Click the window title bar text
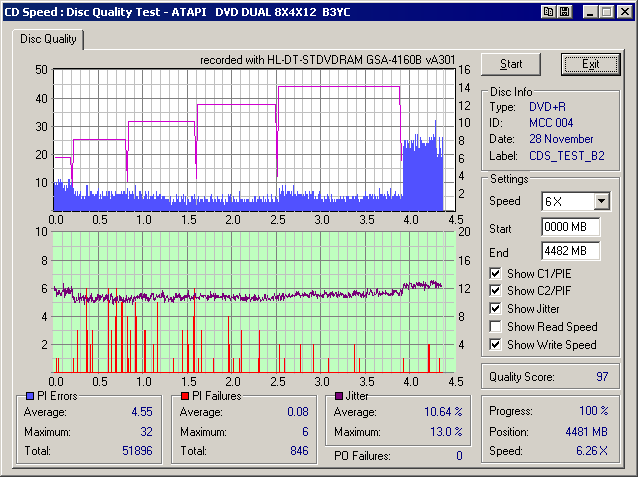 pyautogui.click(x=177, y=12)
